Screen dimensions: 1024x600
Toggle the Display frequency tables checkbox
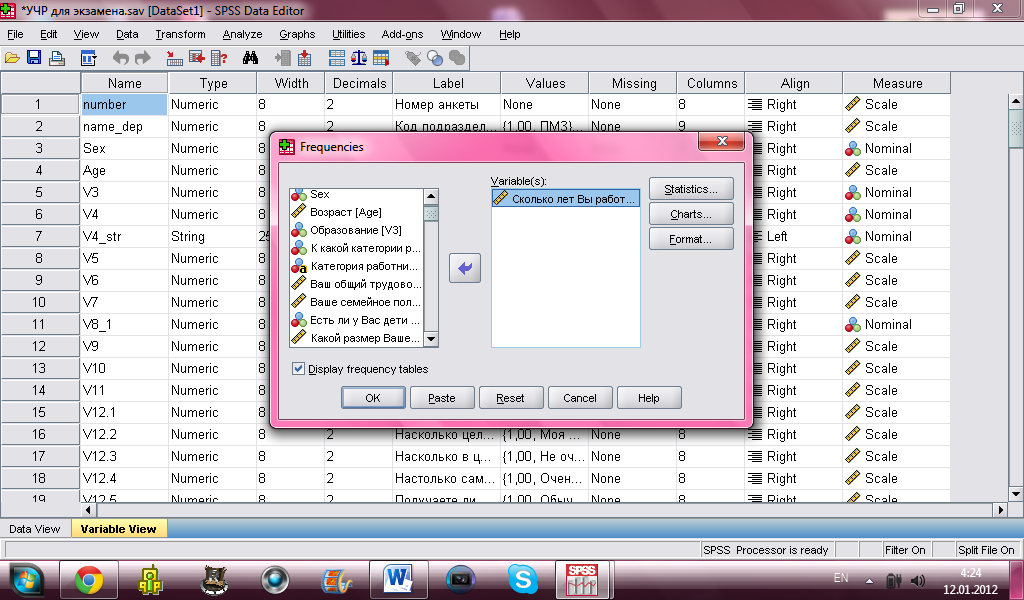pos(298,369)
